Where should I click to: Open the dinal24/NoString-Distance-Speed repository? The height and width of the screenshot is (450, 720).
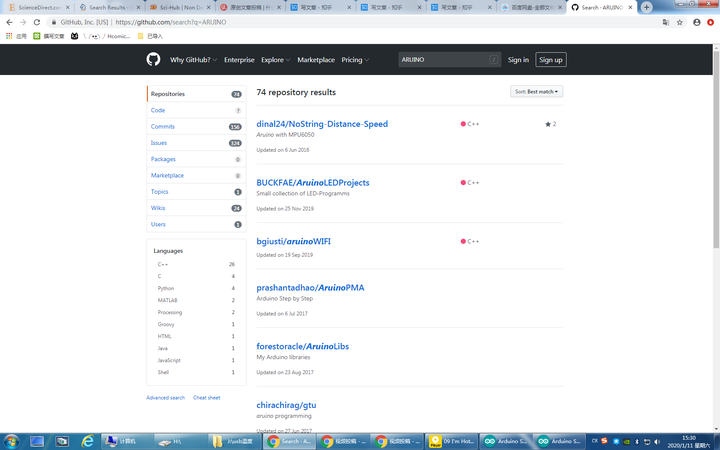[322, 124]
